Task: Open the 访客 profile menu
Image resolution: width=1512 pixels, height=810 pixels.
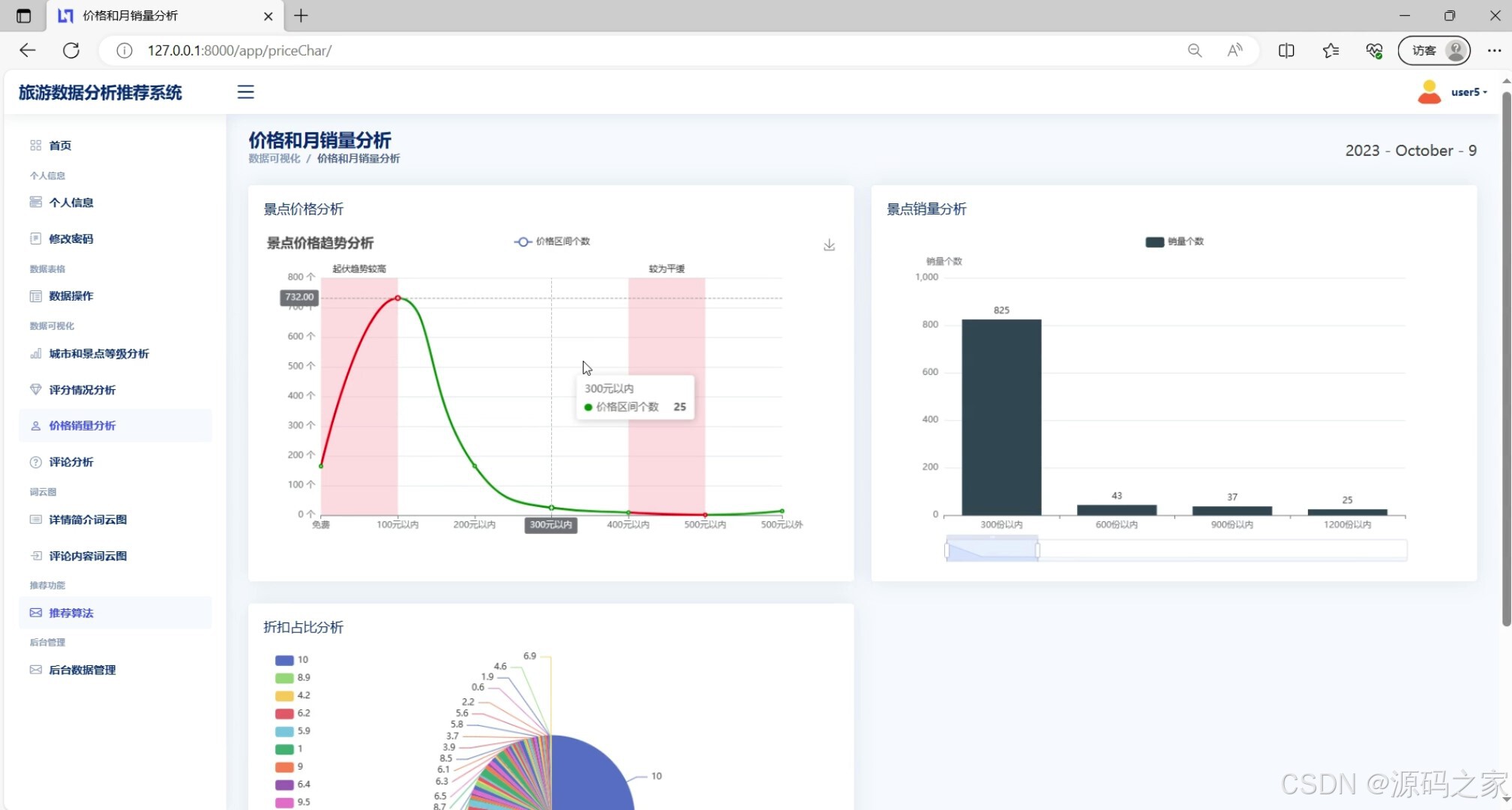Action: (x=1434, y=50)
